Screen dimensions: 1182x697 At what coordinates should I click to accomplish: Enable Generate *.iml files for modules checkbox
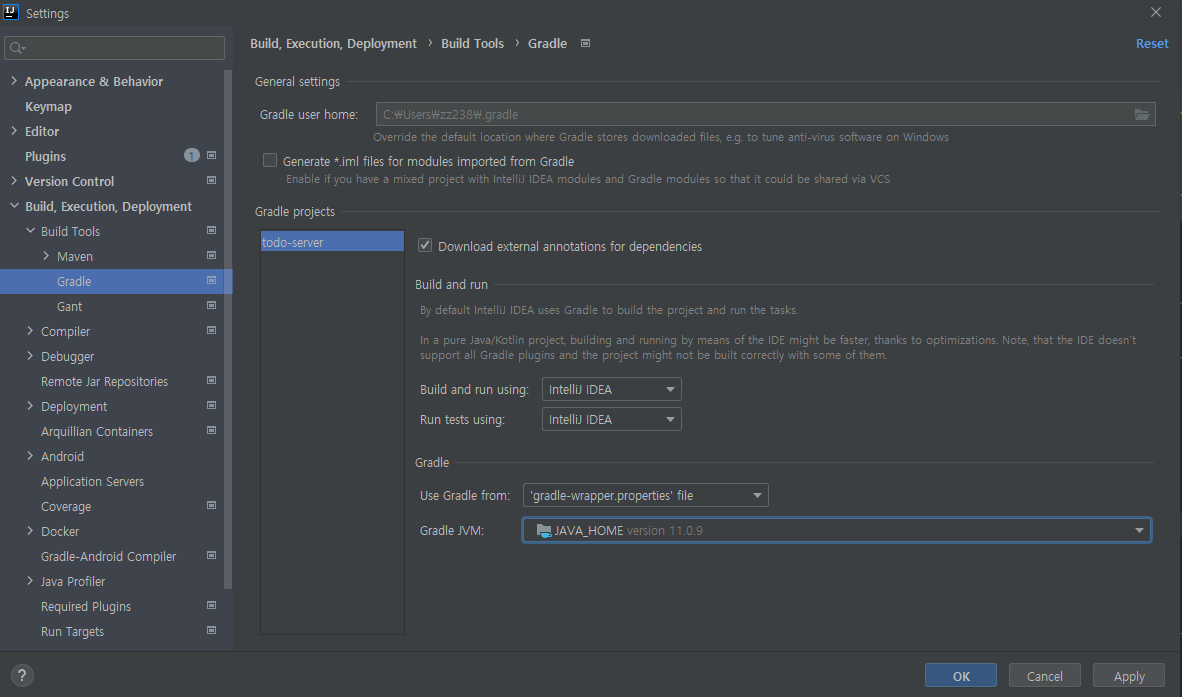(x=270, y=160)
